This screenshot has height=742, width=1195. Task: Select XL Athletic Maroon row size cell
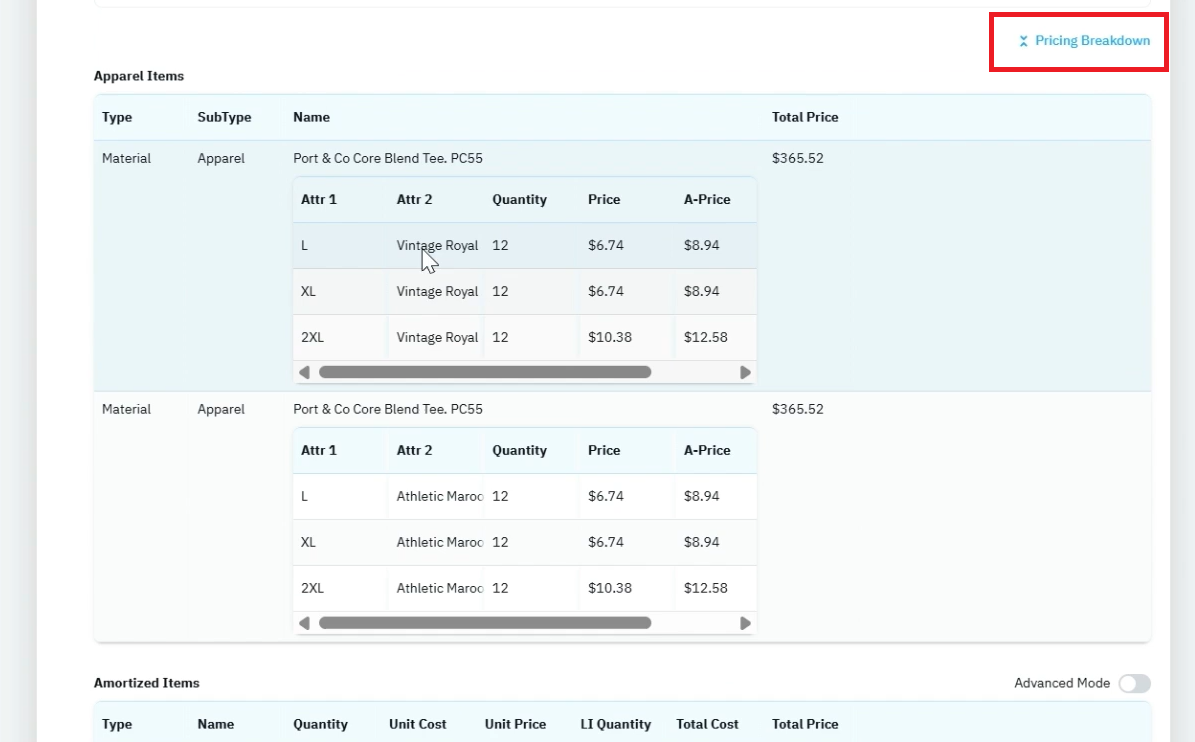pyautogui.click(x=308, y=542)
